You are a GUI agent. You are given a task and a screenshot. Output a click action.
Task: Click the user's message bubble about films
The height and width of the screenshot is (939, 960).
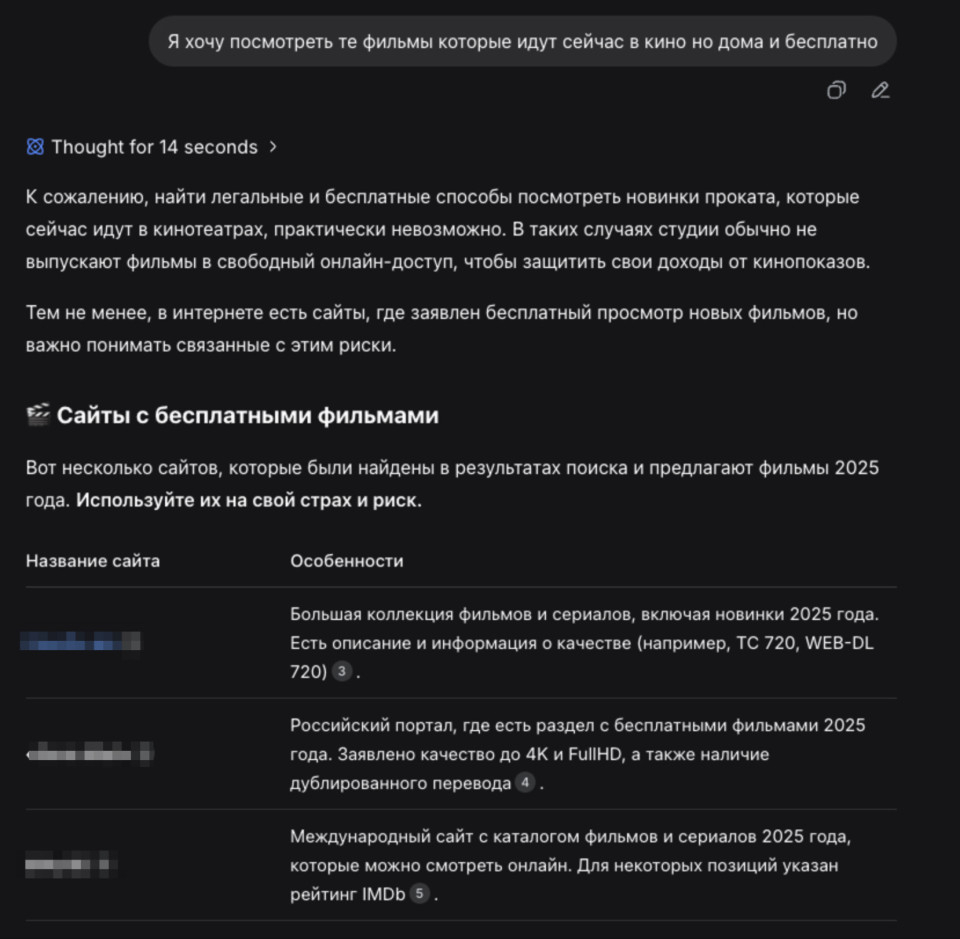click(x=522, y=41)
